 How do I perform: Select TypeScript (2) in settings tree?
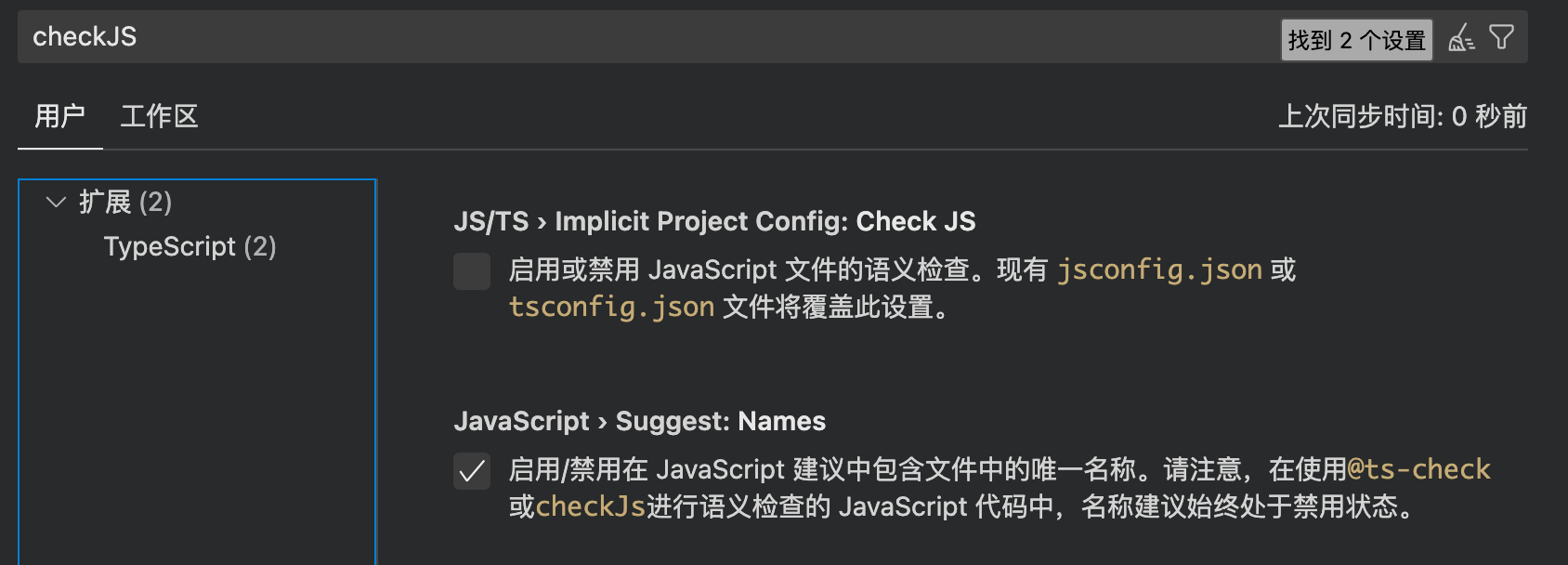point(190,246)
